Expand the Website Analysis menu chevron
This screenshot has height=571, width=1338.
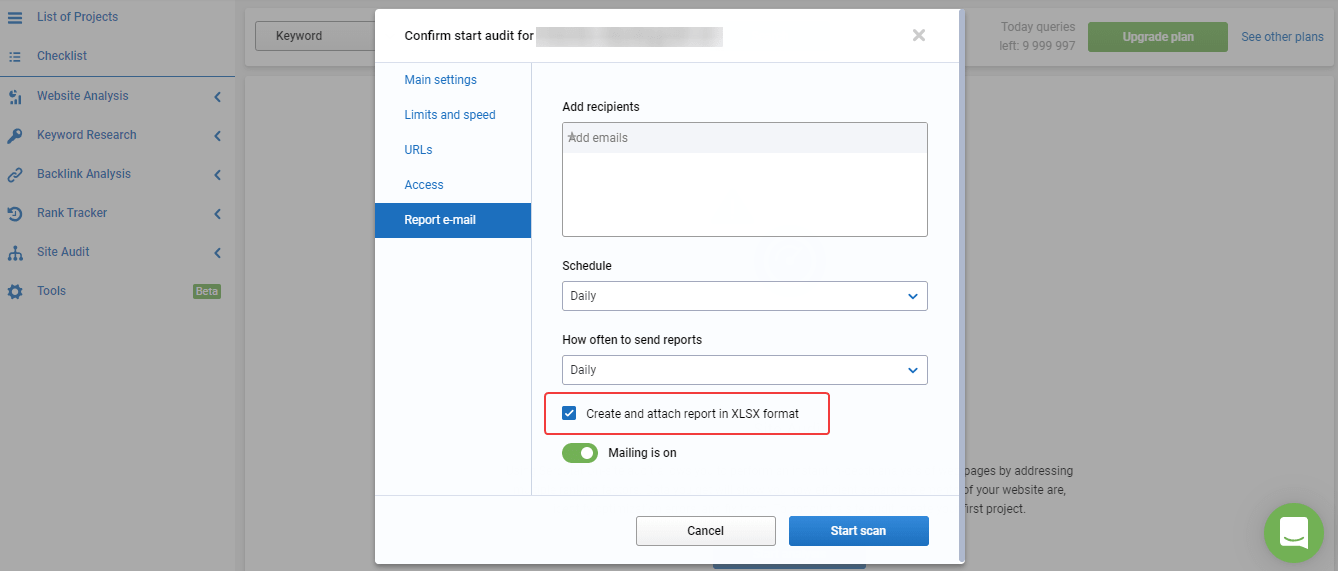point(217,97)
